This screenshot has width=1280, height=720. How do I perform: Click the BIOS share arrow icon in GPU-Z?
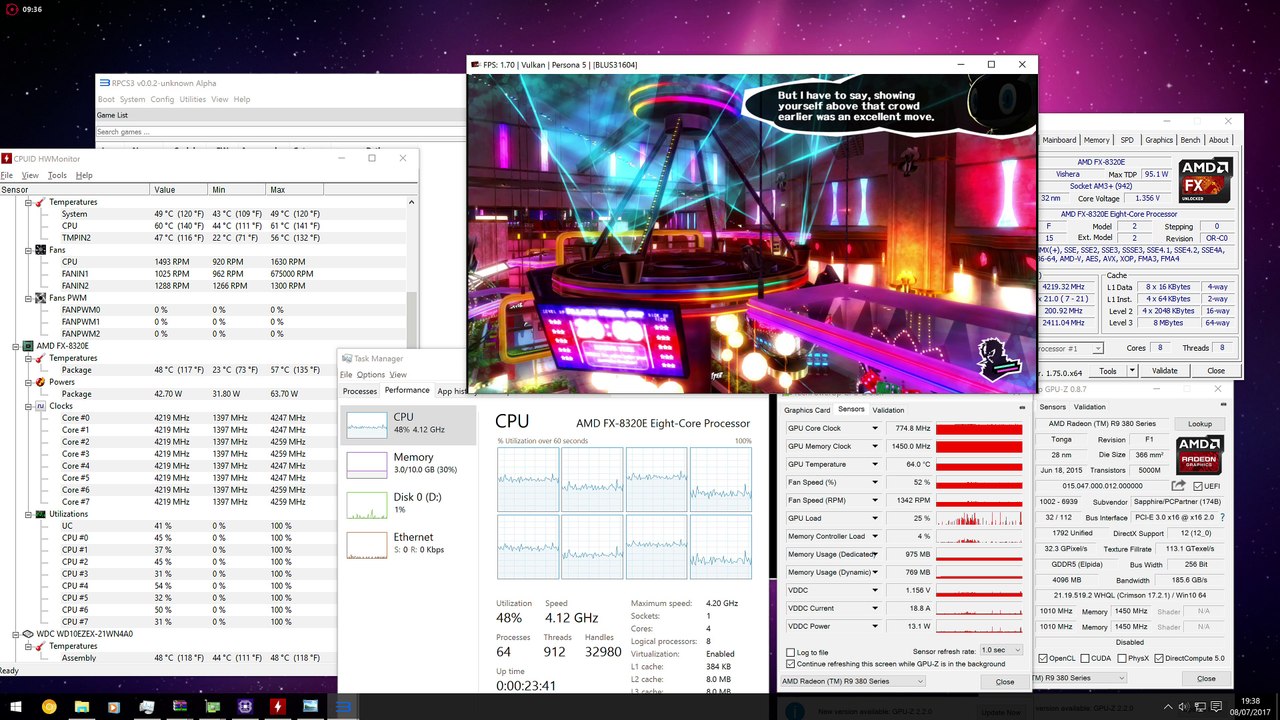point(1179,486)
